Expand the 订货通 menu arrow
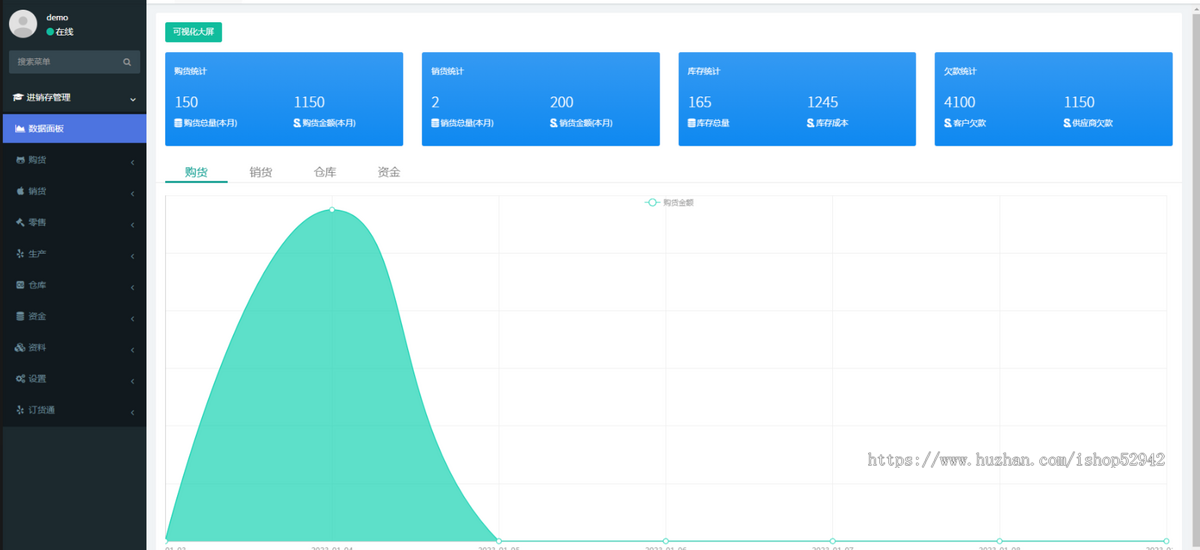1200x550 pixels. [133, 411]
